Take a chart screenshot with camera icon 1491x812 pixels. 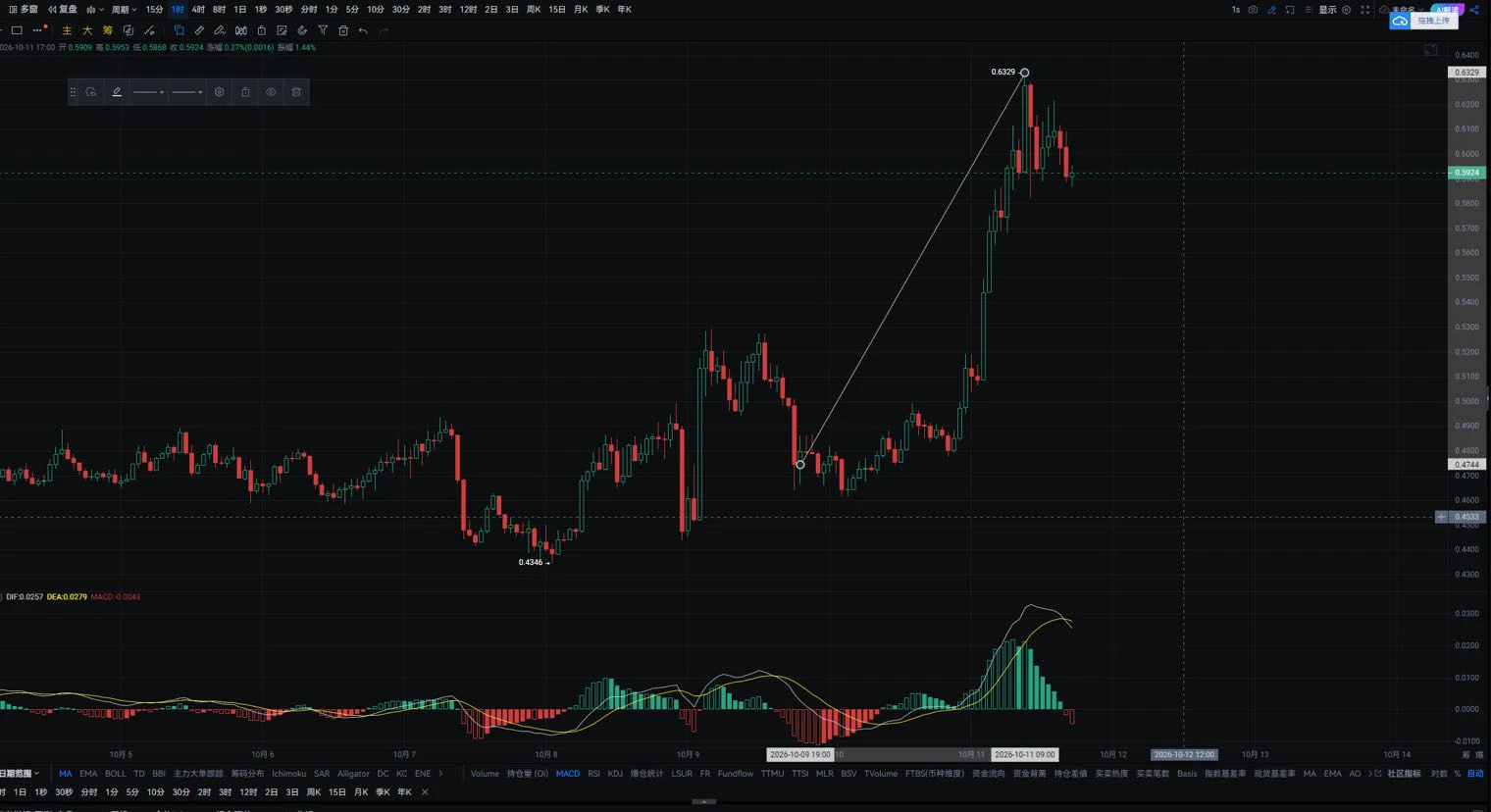tap(1253, 10)
